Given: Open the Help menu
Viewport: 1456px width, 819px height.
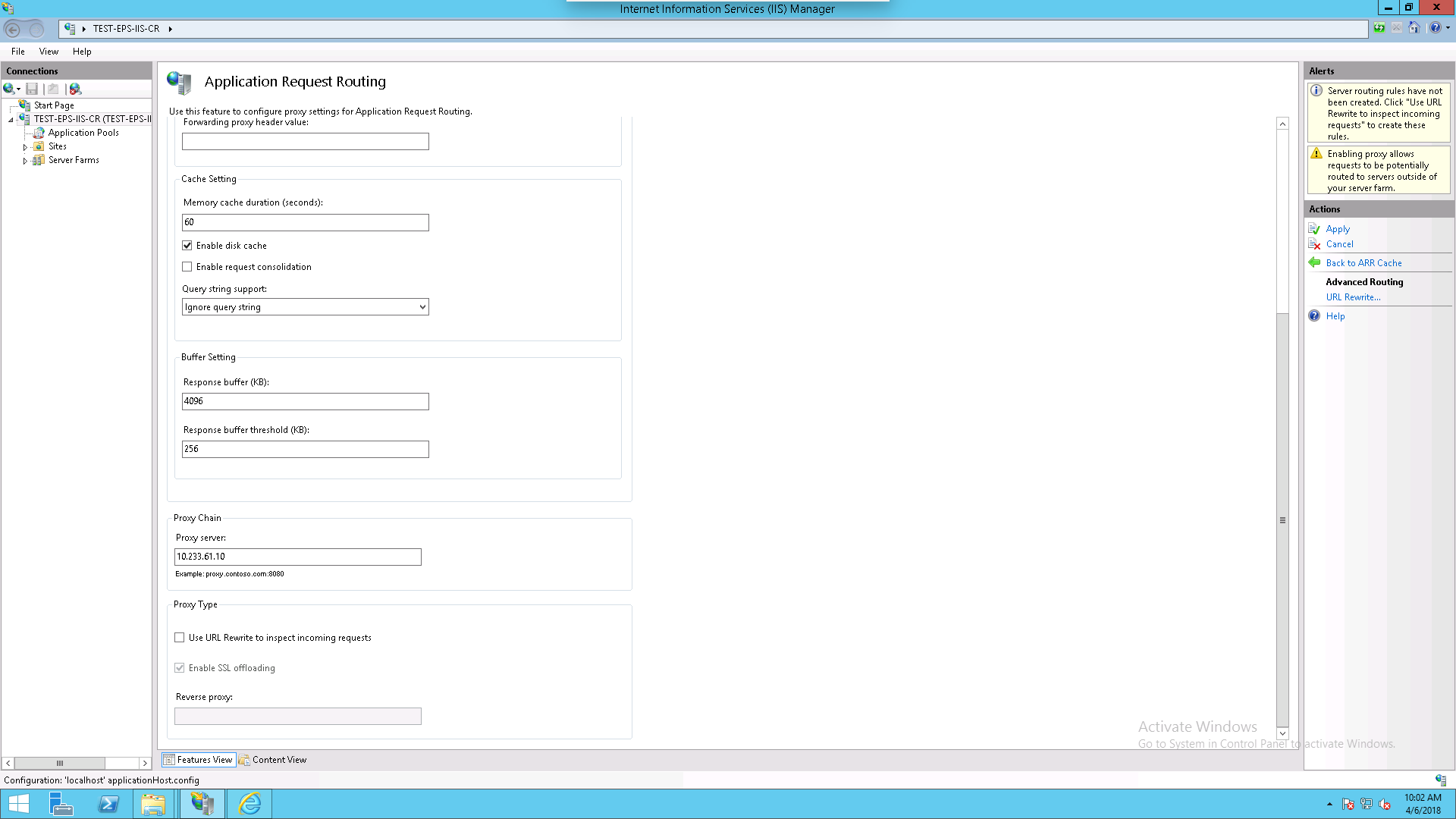Looking at the screenshot, I should coord(82,52).
